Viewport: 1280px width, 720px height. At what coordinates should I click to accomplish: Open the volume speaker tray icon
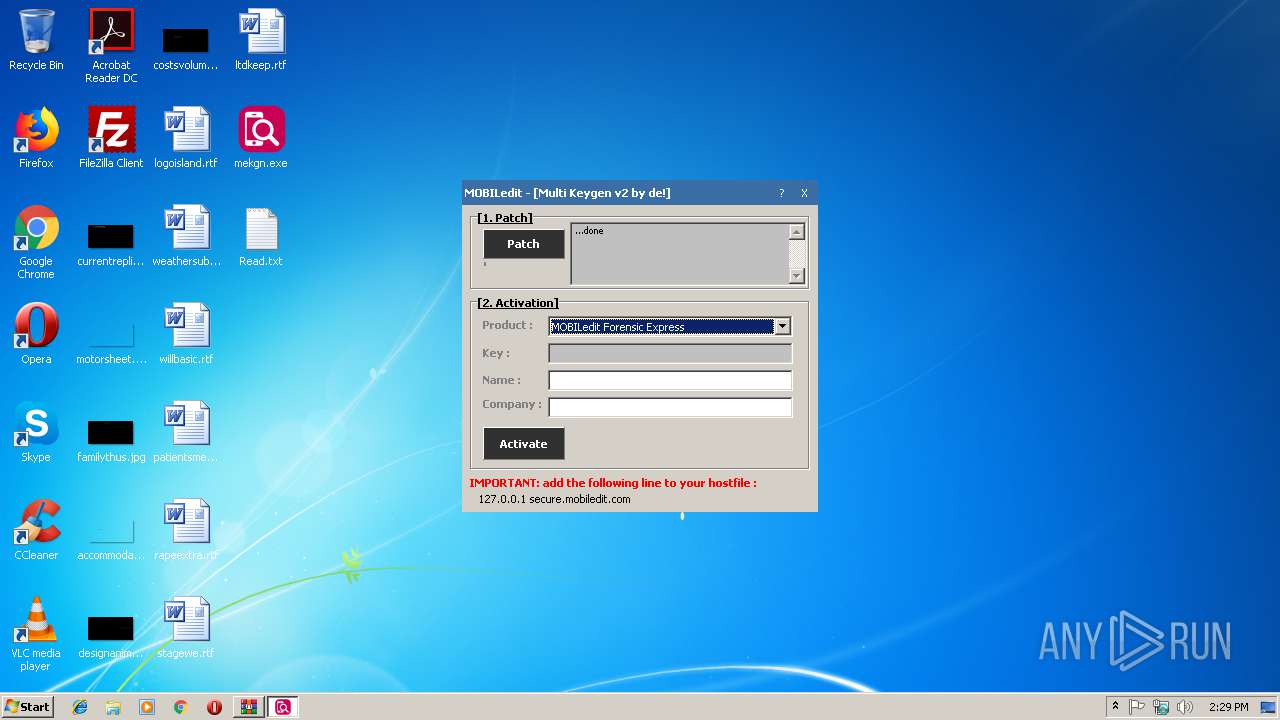(x=1185, y=707)
